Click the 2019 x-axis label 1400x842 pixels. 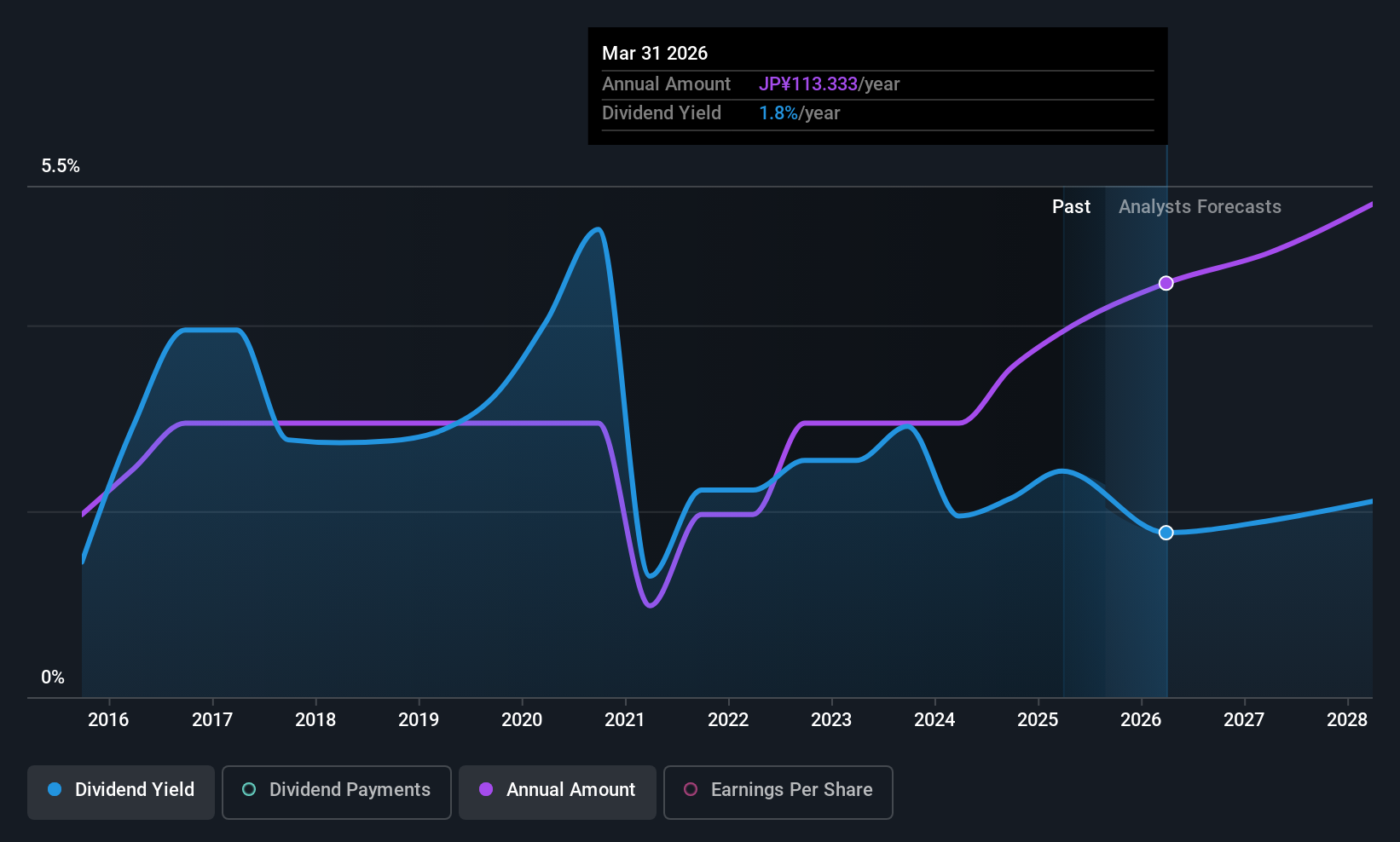coord(419,720)
